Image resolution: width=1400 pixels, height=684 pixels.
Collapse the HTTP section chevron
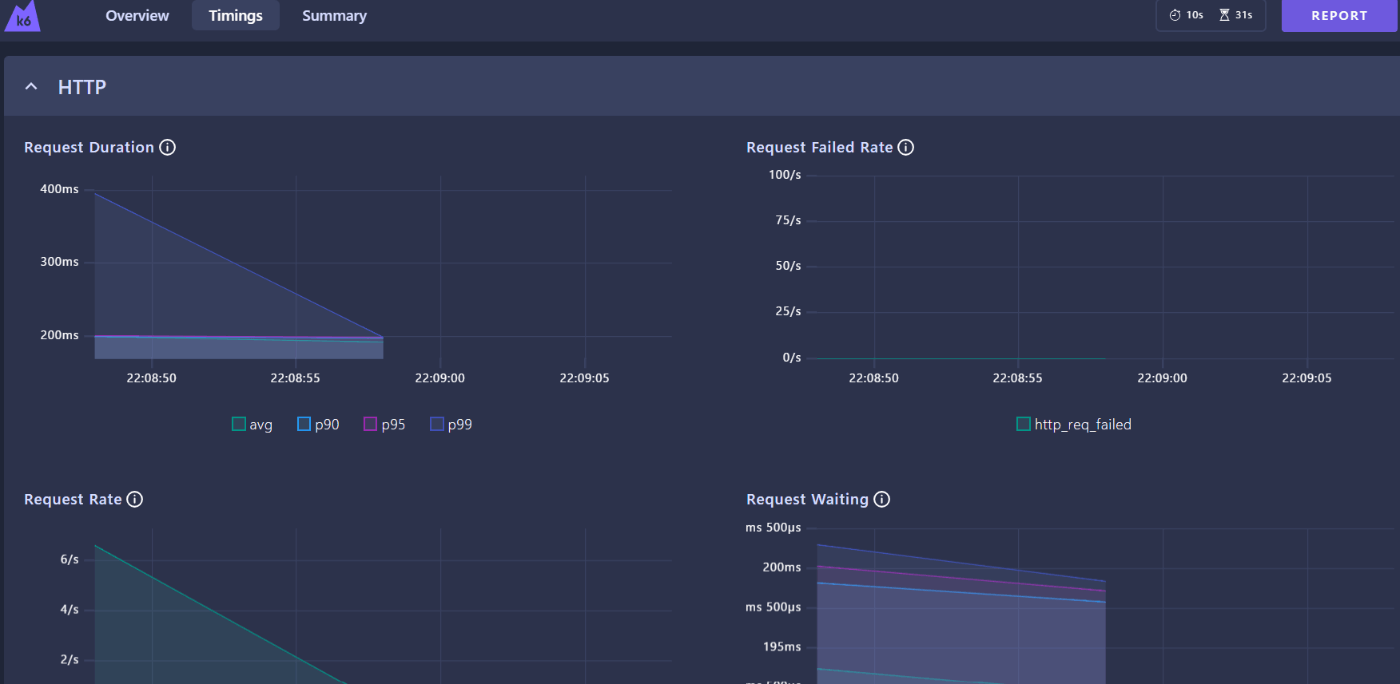pyautogui.click(x=31, y=87)
